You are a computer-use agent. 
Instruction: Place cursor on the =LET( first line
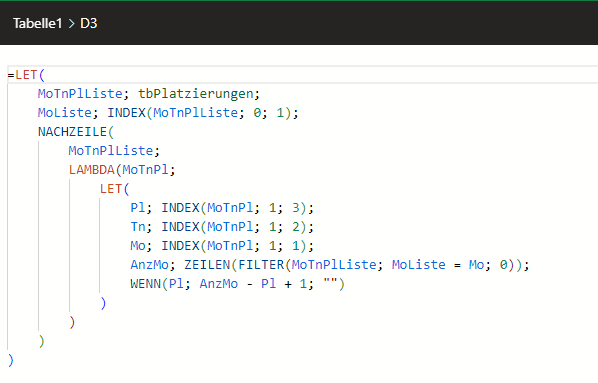[26, 75]
